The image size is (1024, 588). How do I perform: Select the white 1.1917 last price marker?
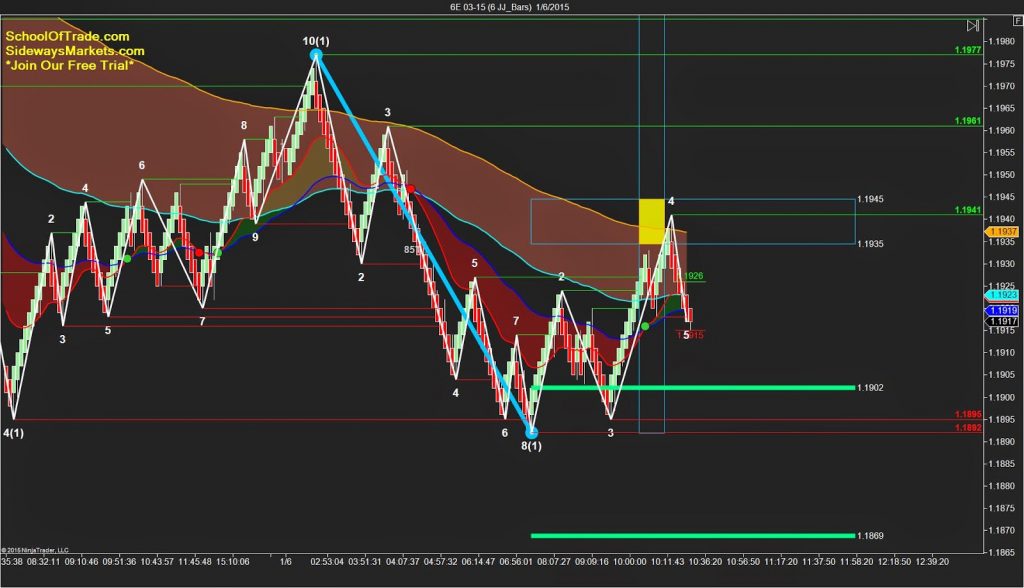tap(1002, 321)
